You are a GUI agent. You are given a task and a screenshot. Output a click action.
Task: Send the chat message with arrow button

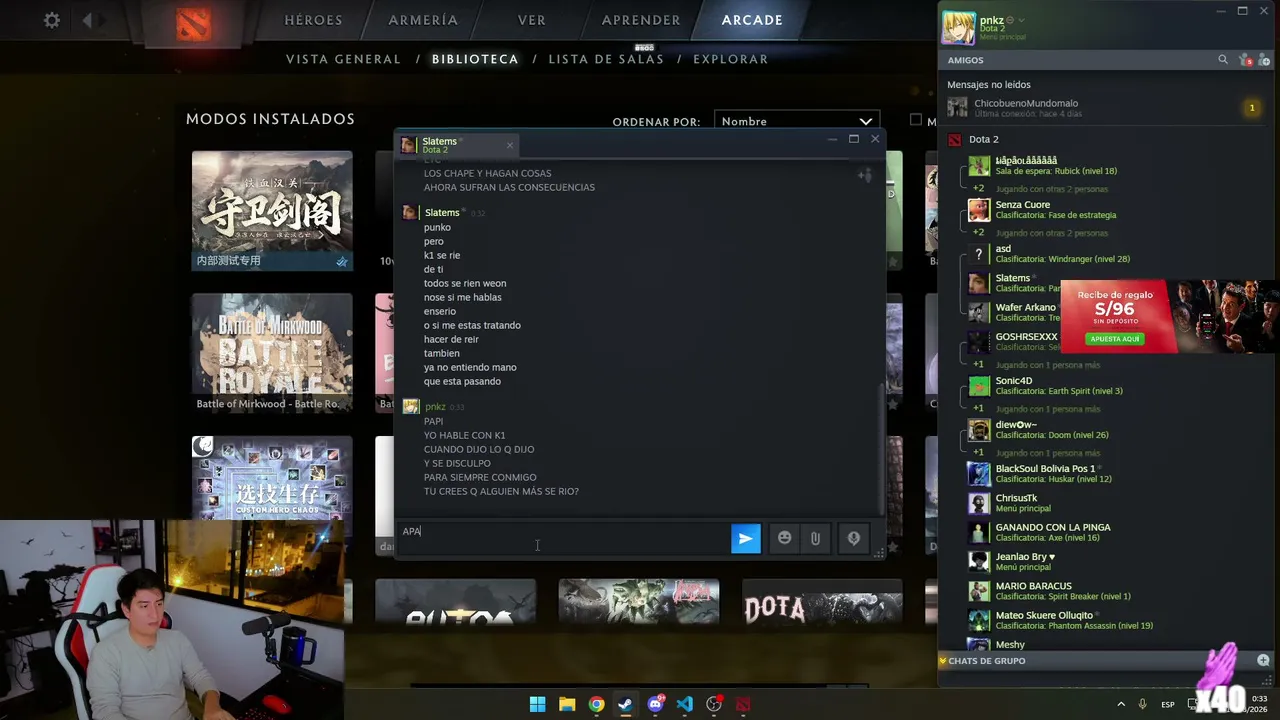point(745,539)
